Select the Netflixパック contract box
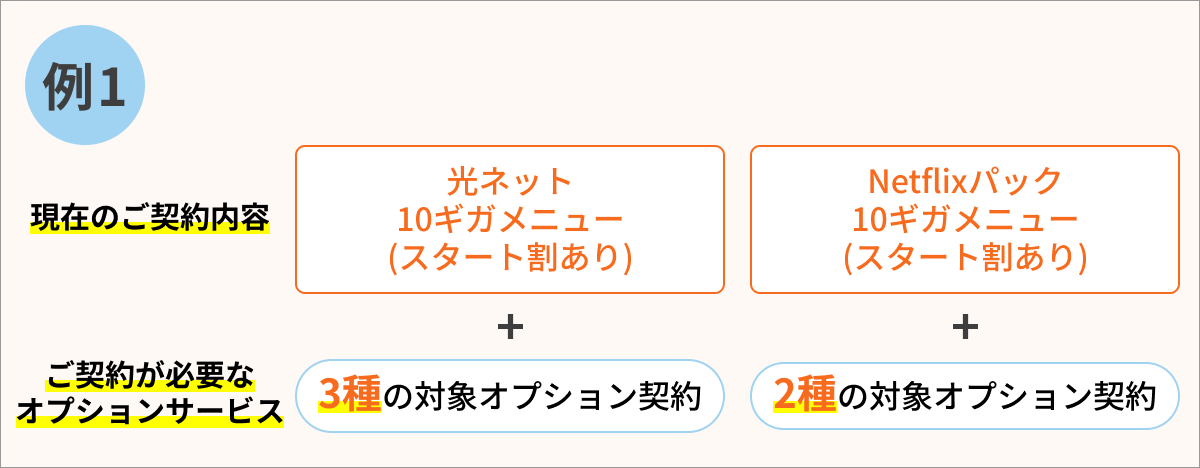Viewport: 1200px width, 468px height. point(965,220)
